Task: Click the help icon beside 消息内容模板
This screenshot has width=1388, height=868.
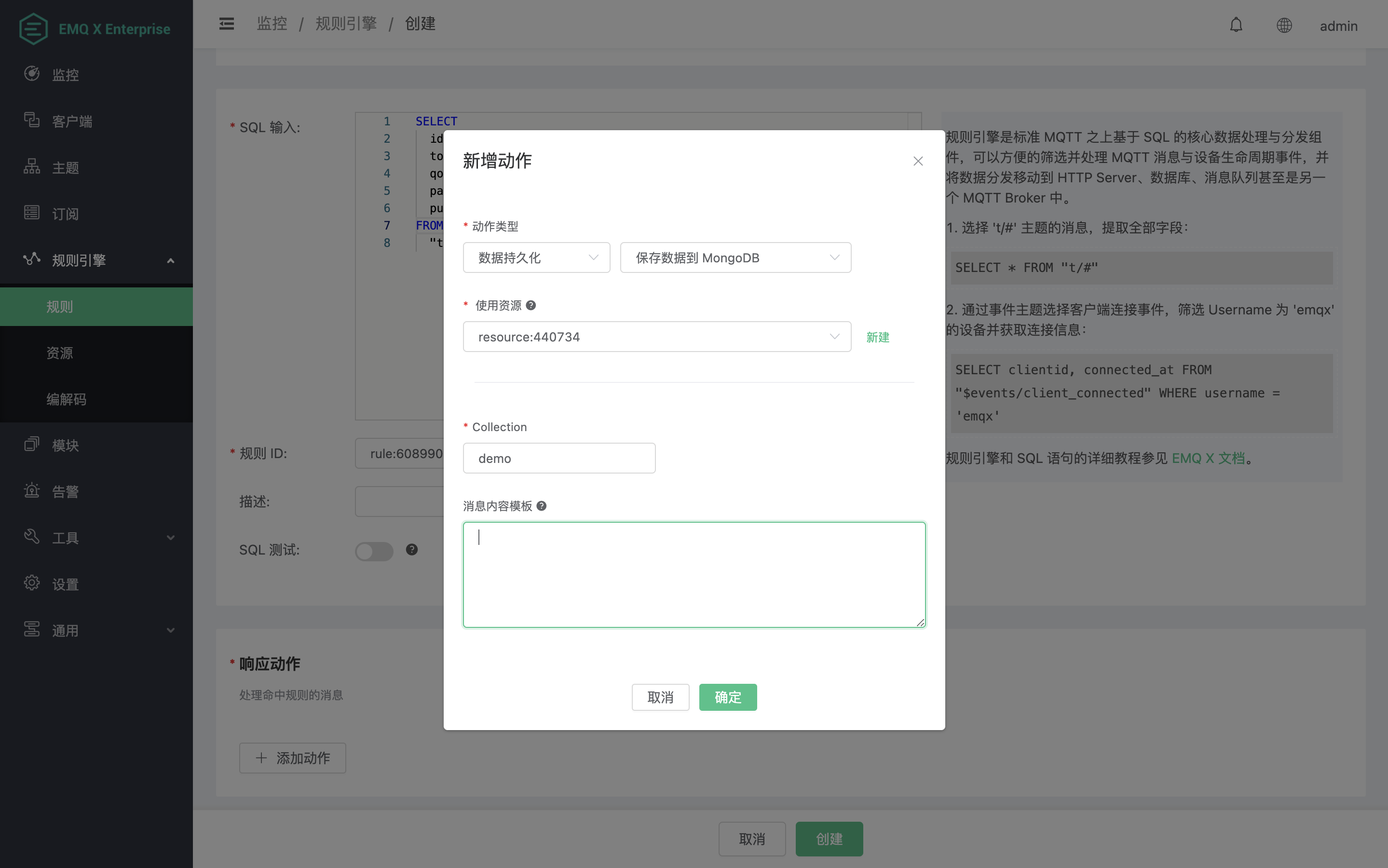Action: [x=541, y=506]
